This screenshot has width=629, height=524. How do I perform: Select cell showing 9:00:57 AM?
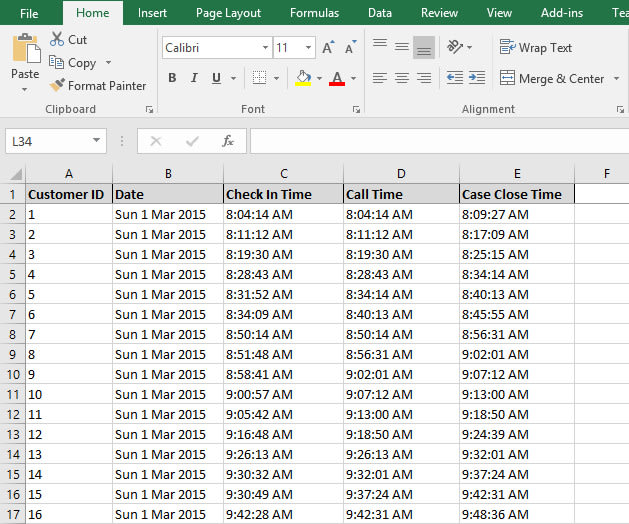tap(283, 394)
